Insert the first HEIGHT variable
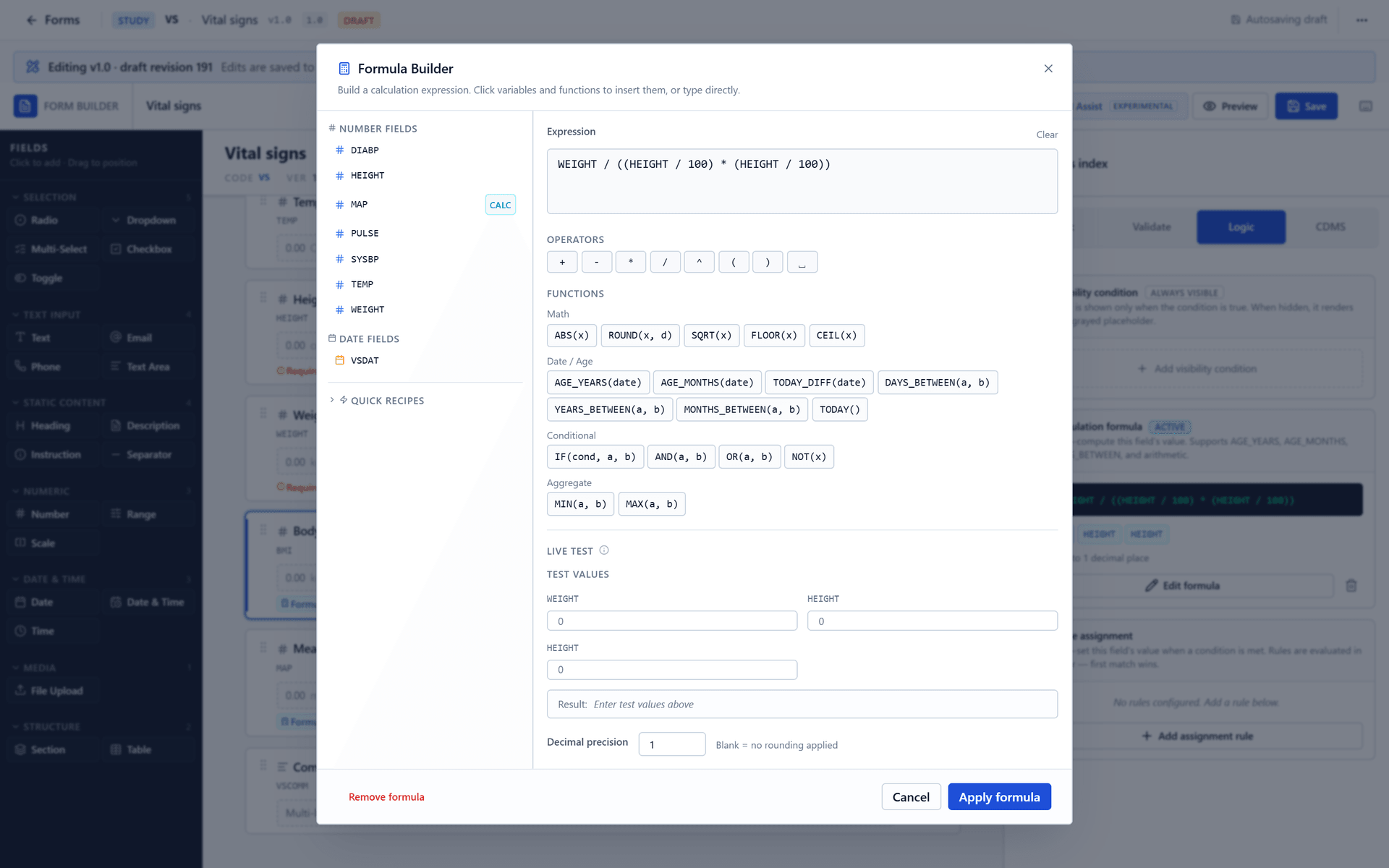Viewport: 1389px width, 868px height. click(425, 176)
